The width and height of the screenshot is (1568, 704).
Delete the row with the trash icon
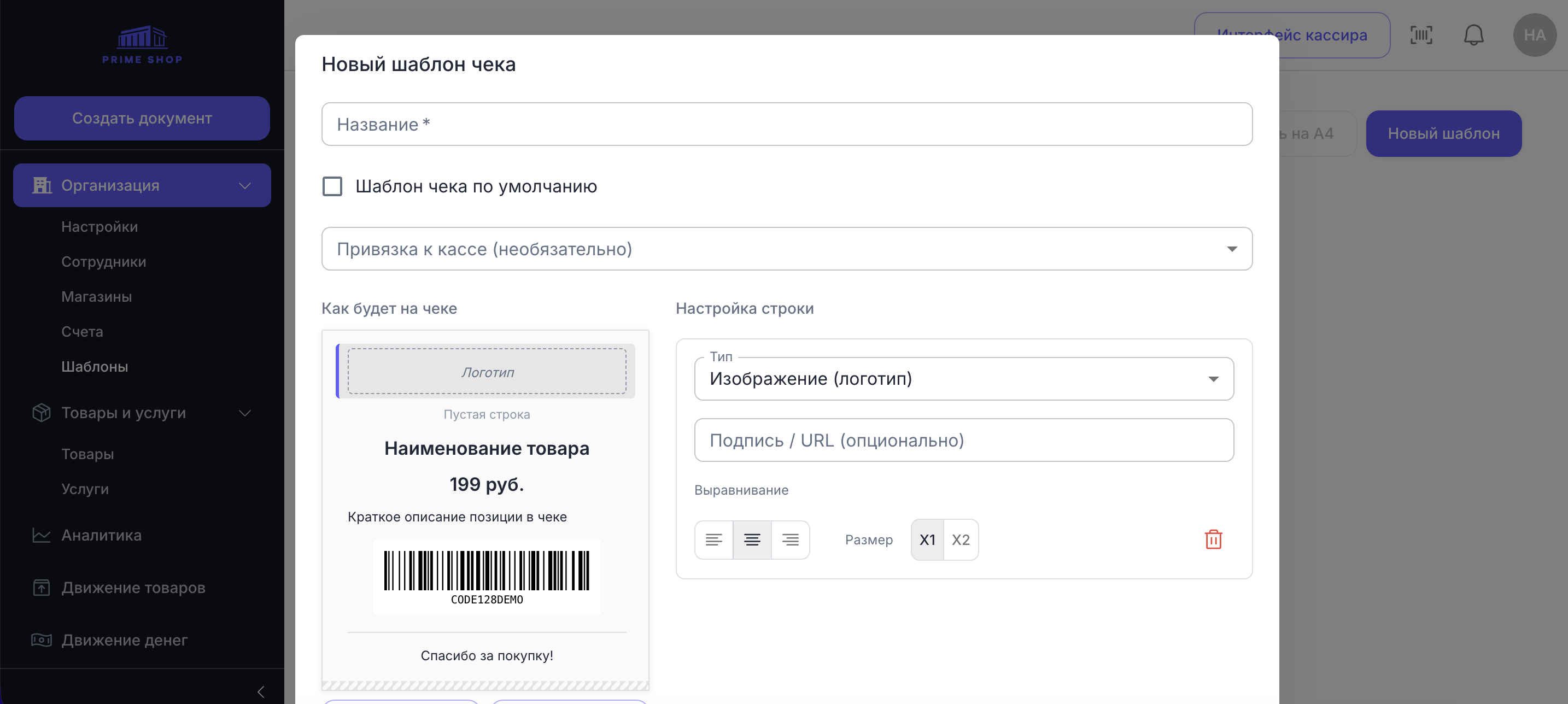coord(1213,539)
